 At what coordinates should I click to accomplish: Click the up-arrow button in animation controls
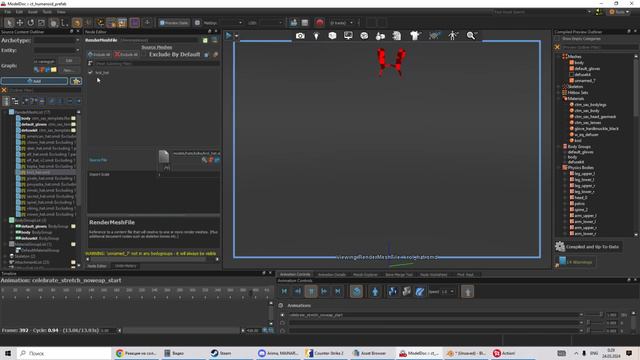[x=468, y=291]
